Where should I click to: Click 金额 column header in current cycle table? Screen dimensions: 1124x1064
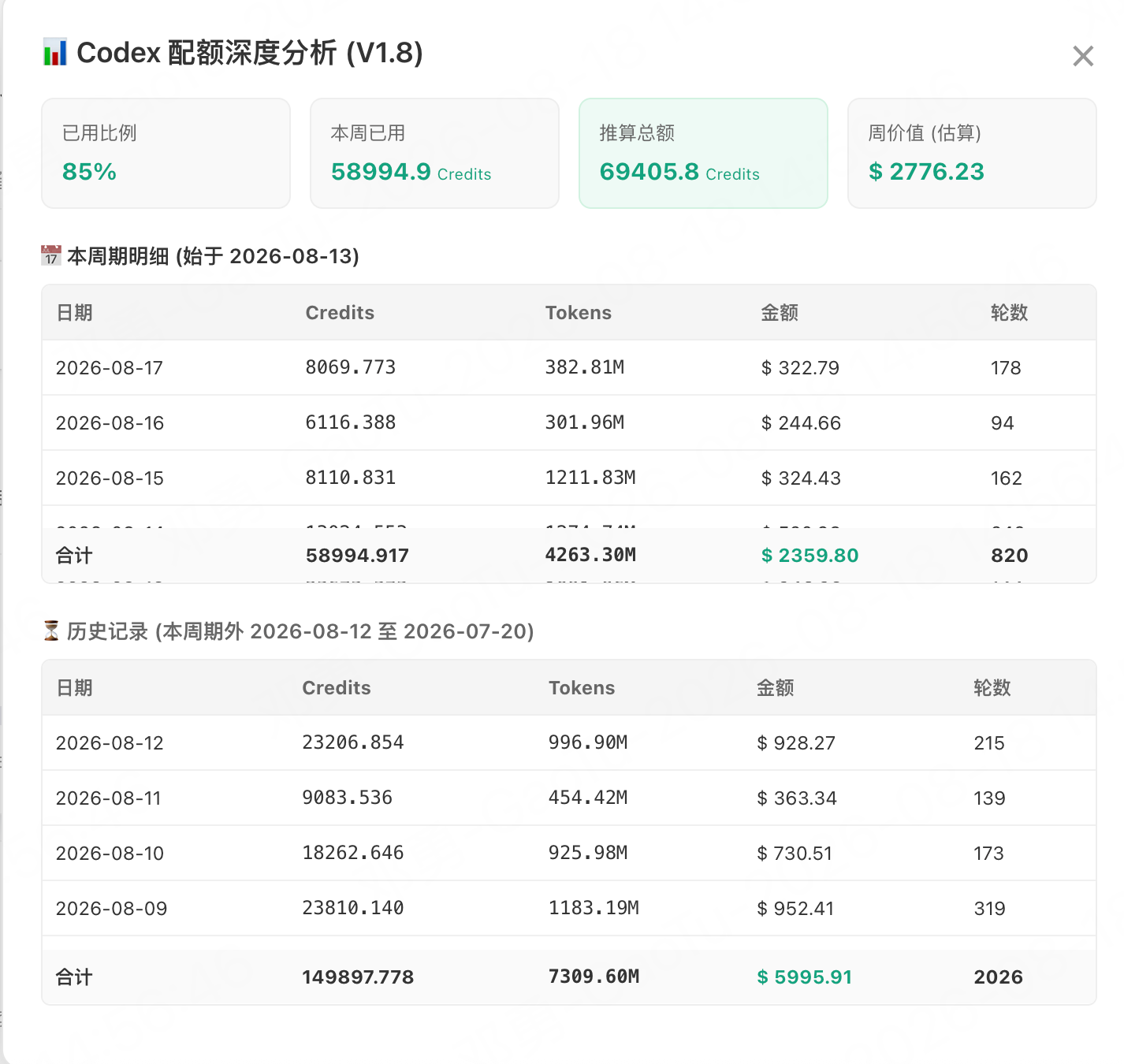[780, 313]
